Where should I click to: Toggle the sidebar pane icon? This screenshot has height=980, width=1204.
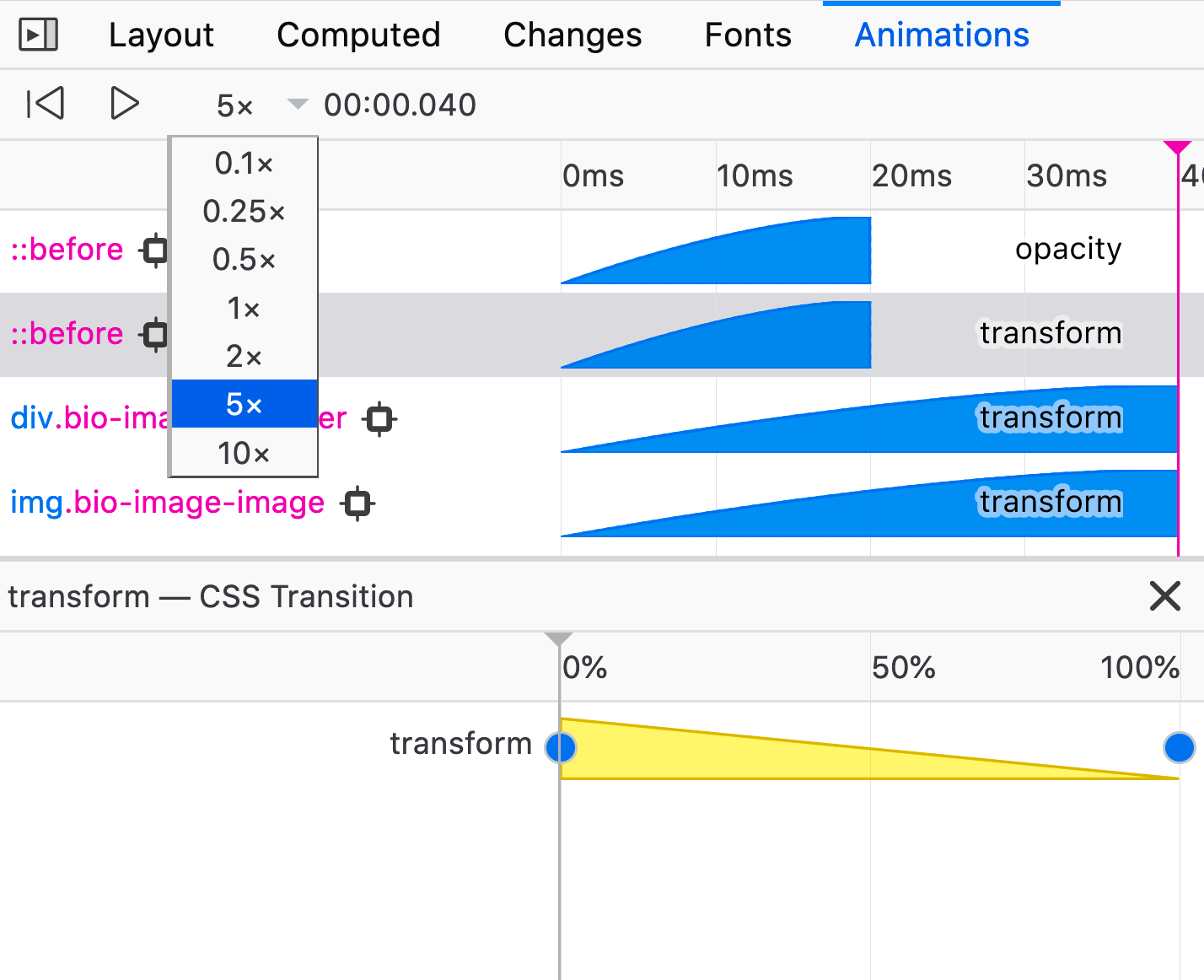coord(38,35)
